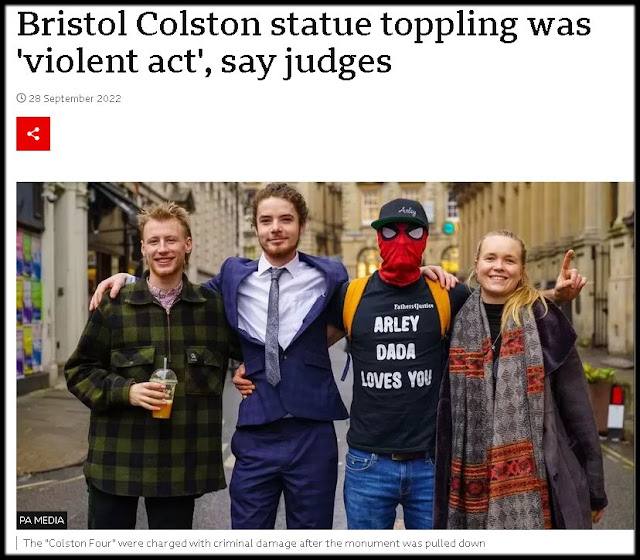Click the headline line 'Bristol Colston statue toppling was'

pyautogui.click(x=304, y=25)
